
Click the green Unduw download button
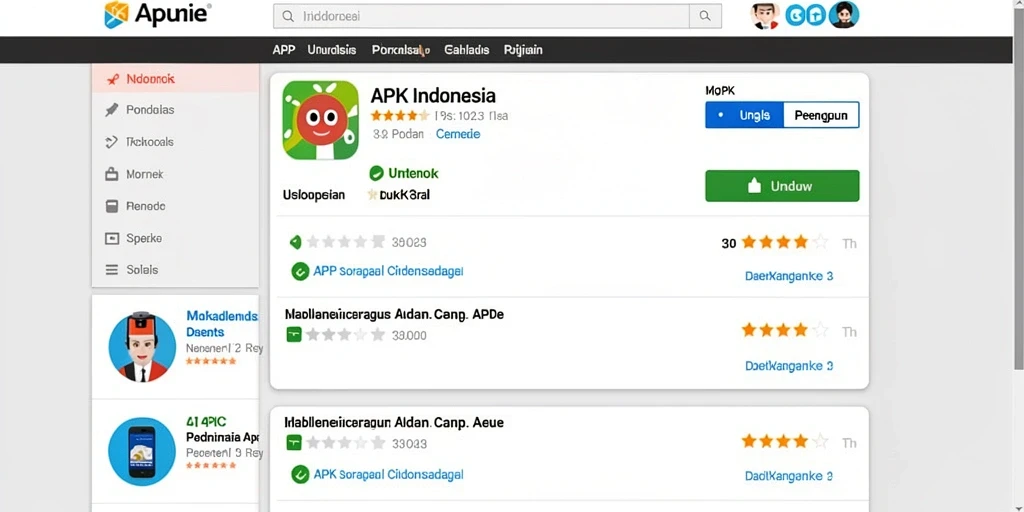(x=782, y=186)
